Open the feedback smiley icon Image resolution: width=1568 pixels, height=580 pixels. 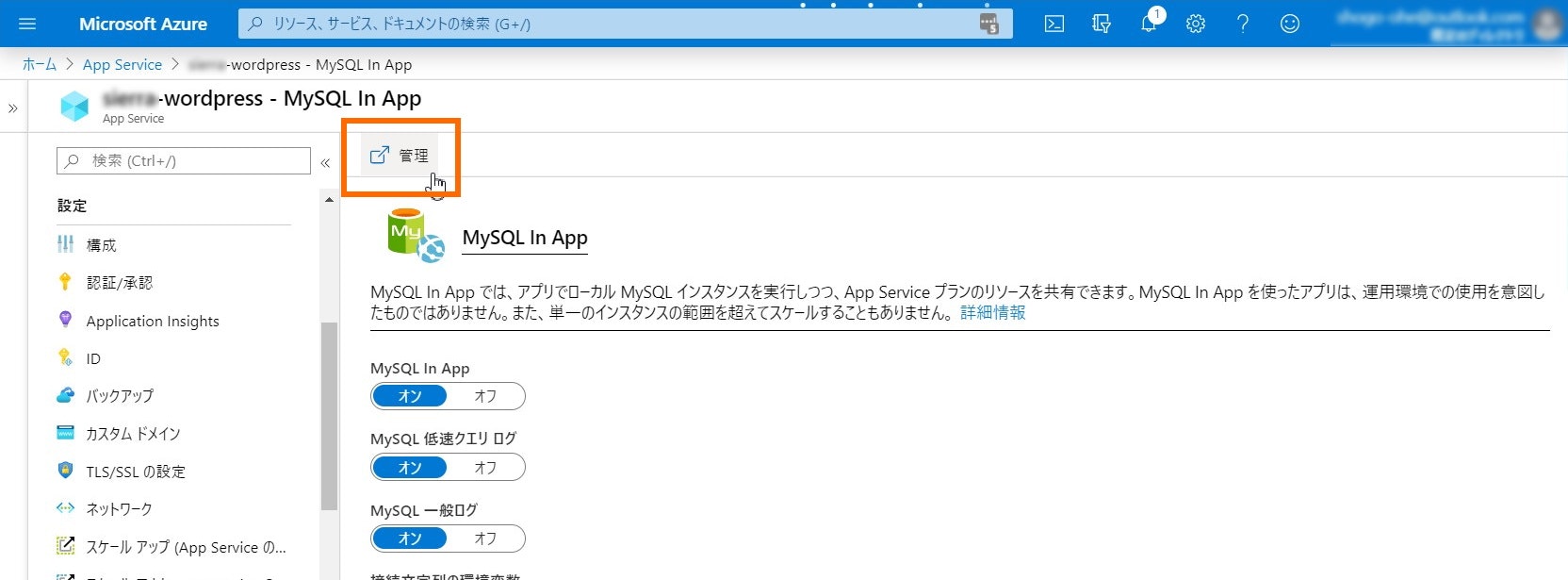coord(1290,24)
